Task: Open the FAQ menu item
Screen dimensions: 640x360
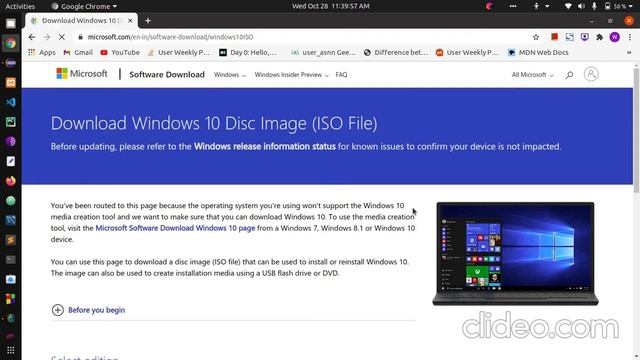Action: [341, 75]
